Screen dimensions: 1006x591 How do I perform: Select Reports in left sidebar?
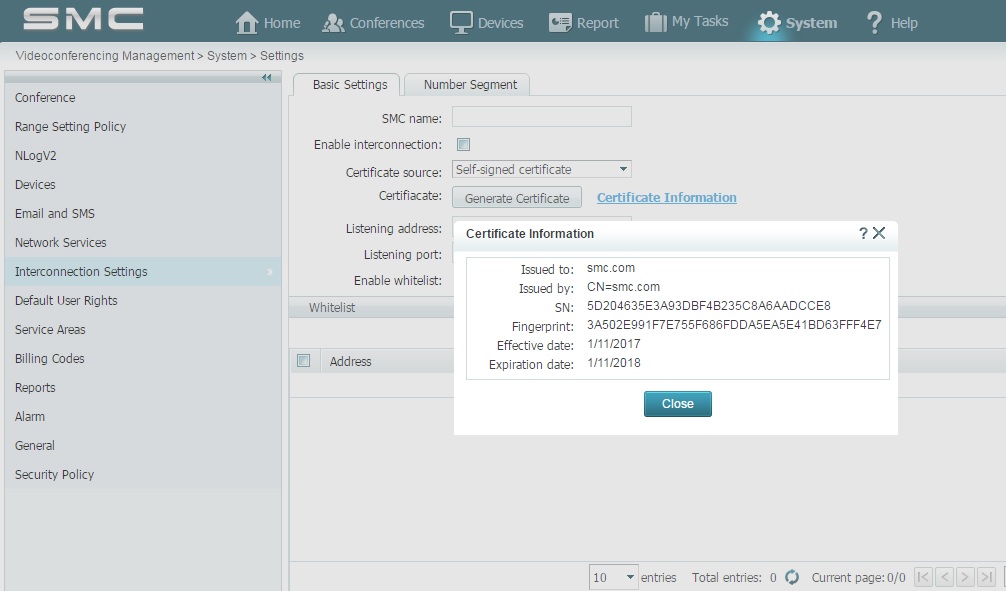coord(142,388)
